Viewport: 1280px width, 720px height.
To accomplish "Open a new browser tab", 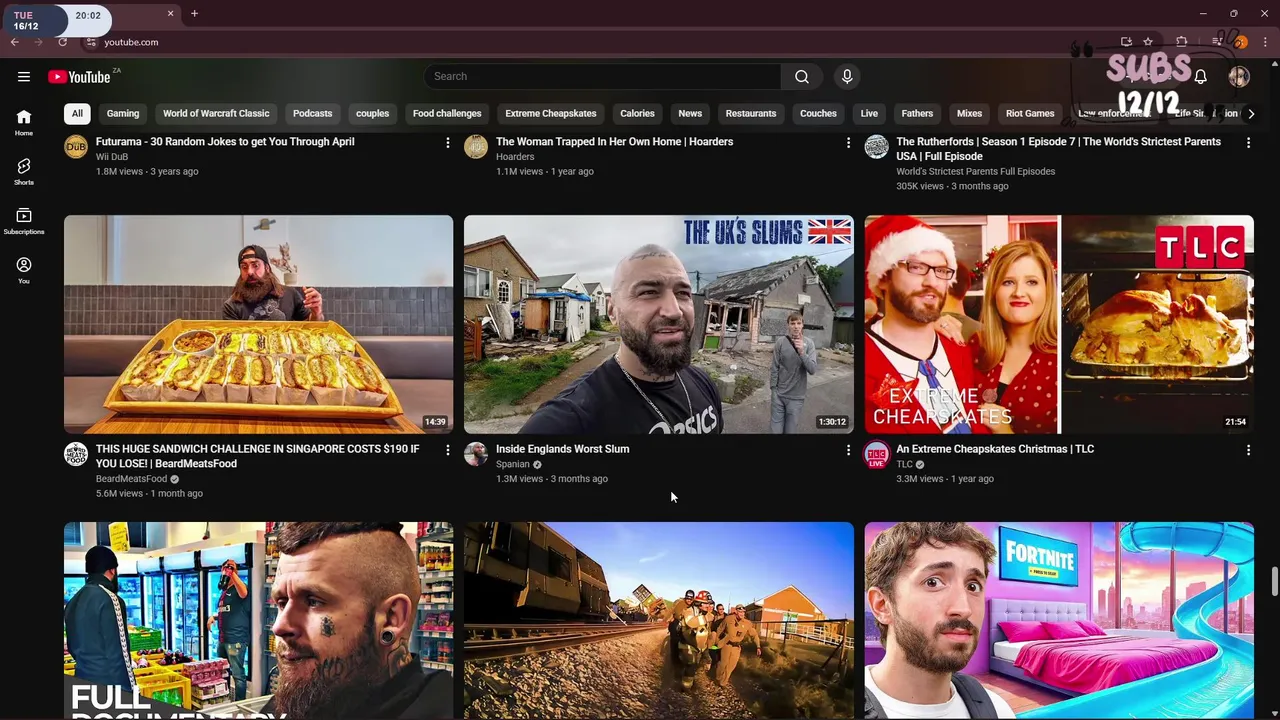I will [x=194, y=14].
